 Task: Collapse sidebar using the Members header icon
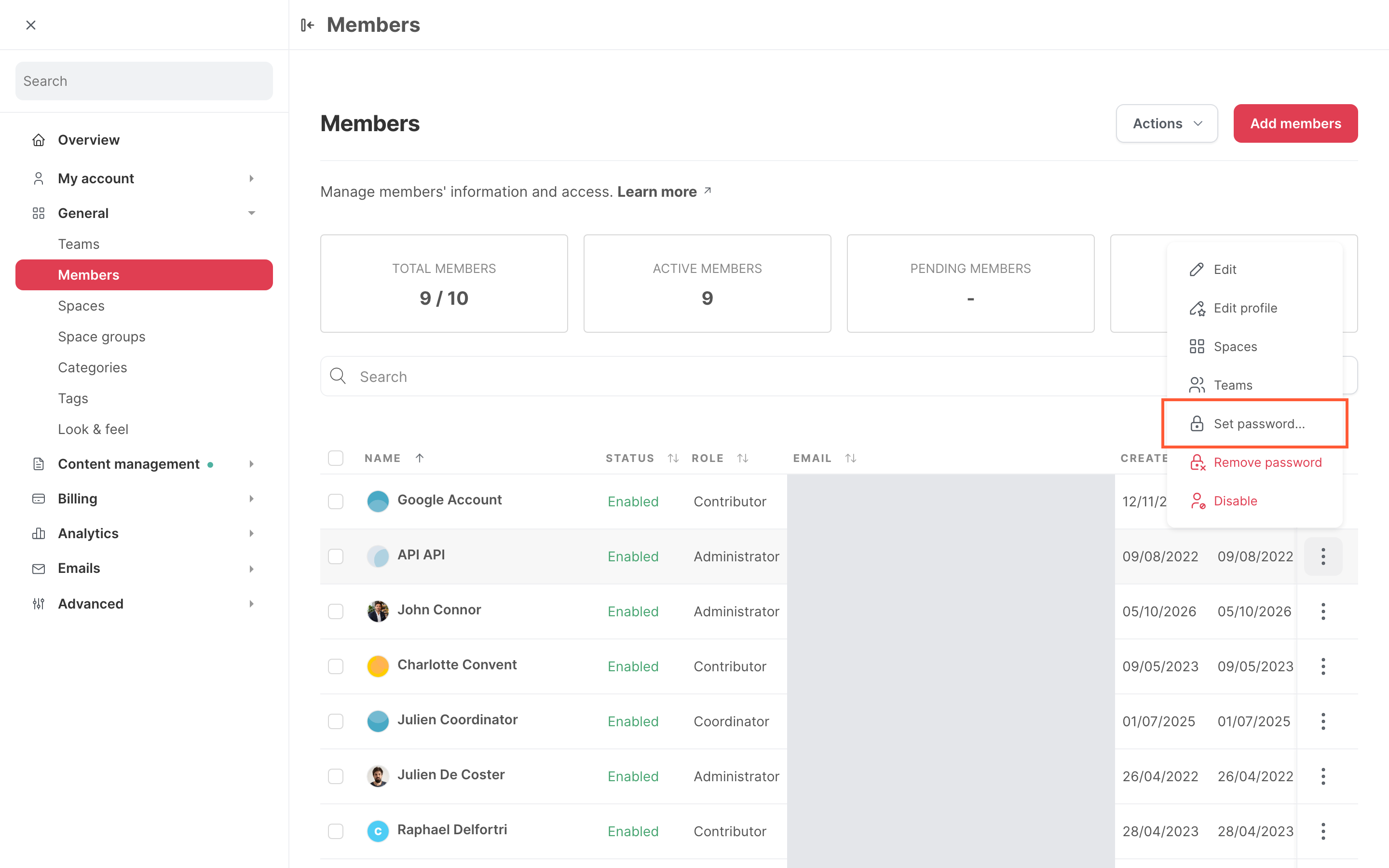tap(308, 25)
